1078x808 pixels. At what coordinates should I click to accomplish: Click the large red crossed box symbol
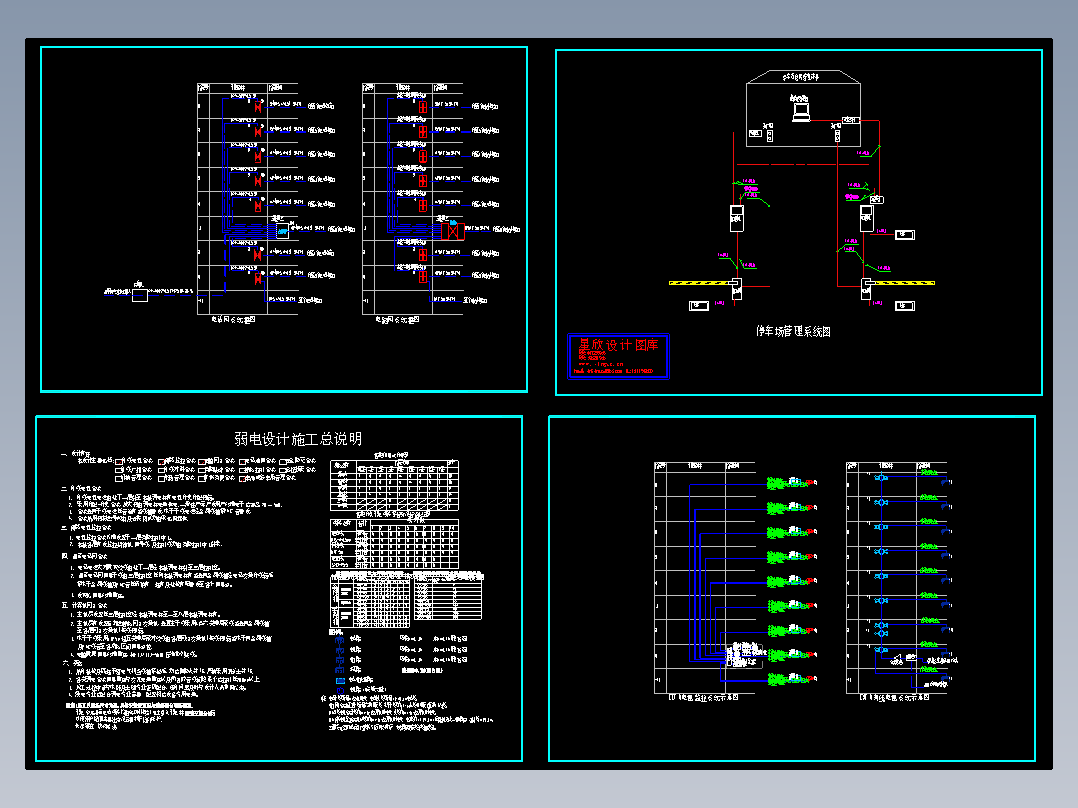click(x=452, y=230)
